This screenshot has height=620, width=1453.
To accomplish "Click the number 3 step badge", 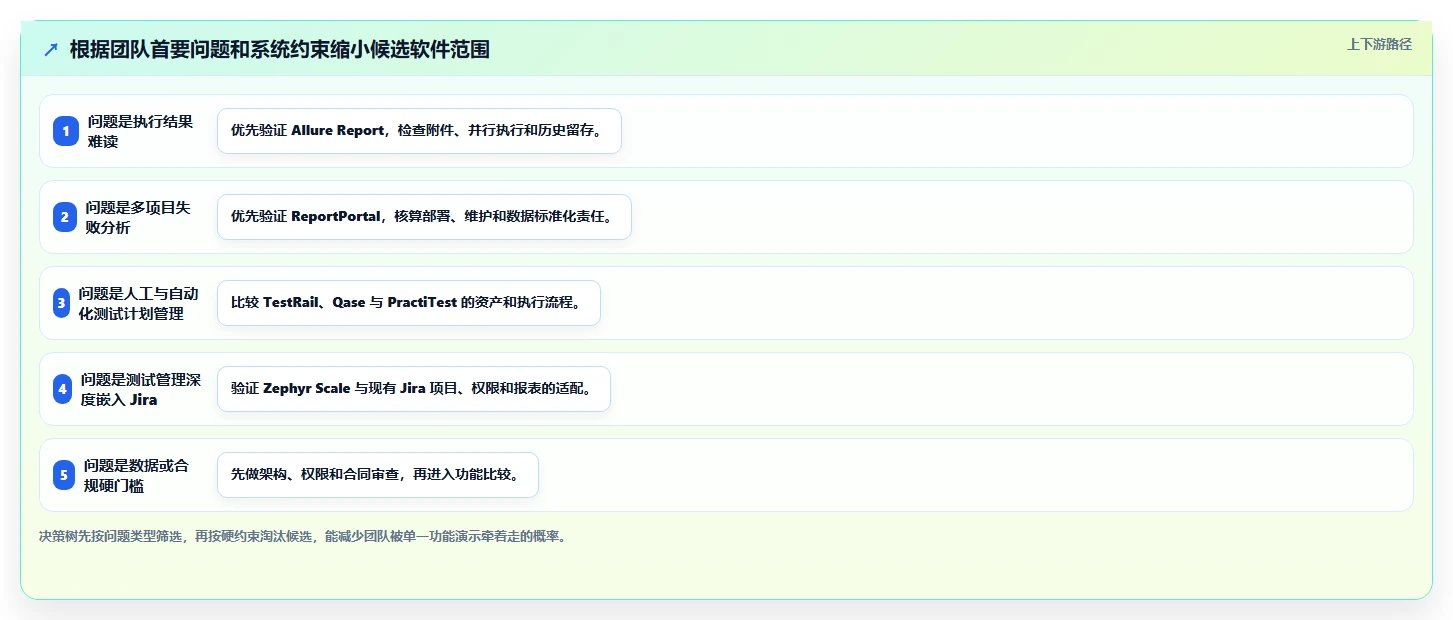I will click(61, 303).
